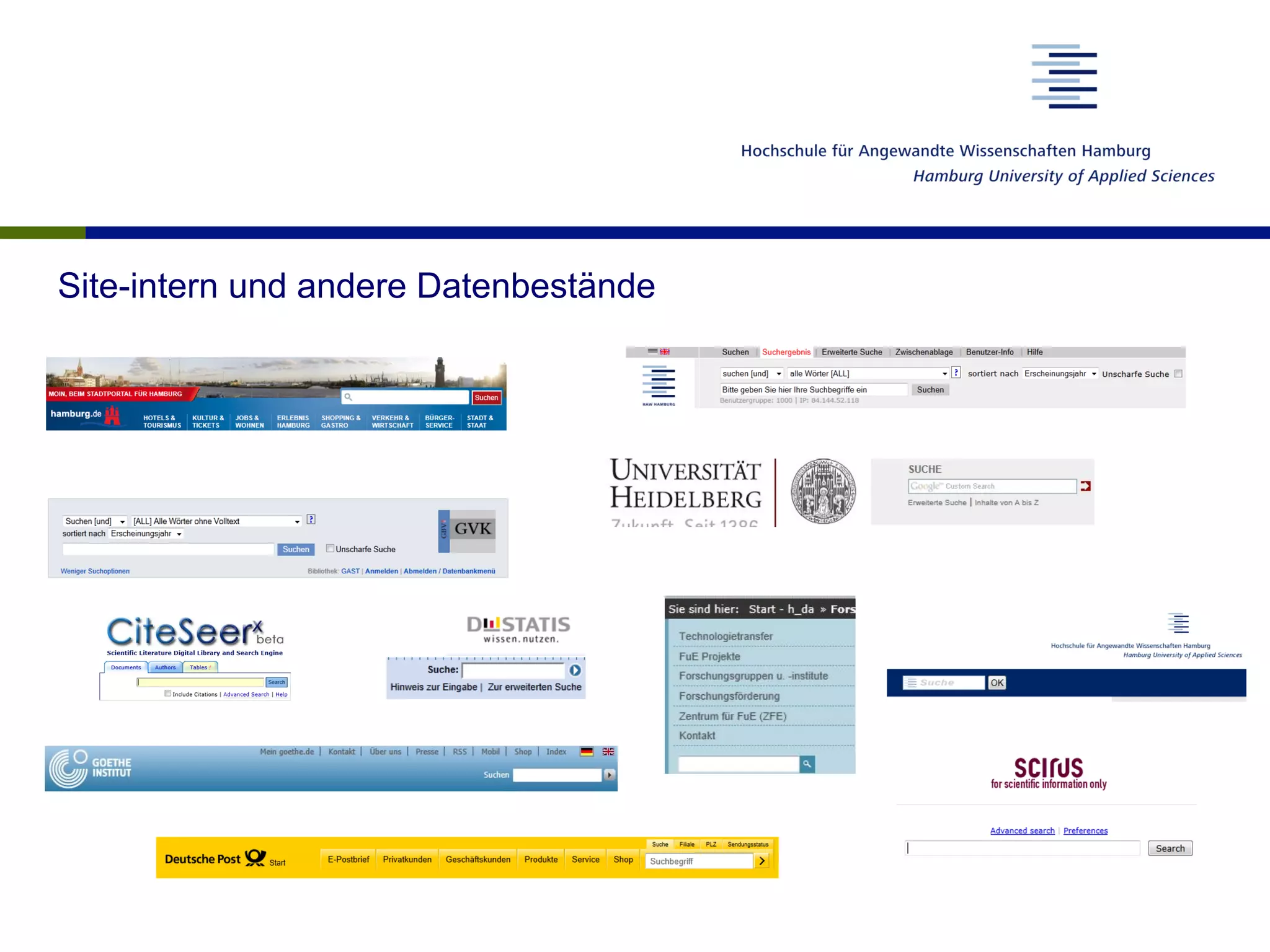1270x952 pixels.
Task: Click the blue arrow search icon at DESTATIS
Action: [575, 670]
